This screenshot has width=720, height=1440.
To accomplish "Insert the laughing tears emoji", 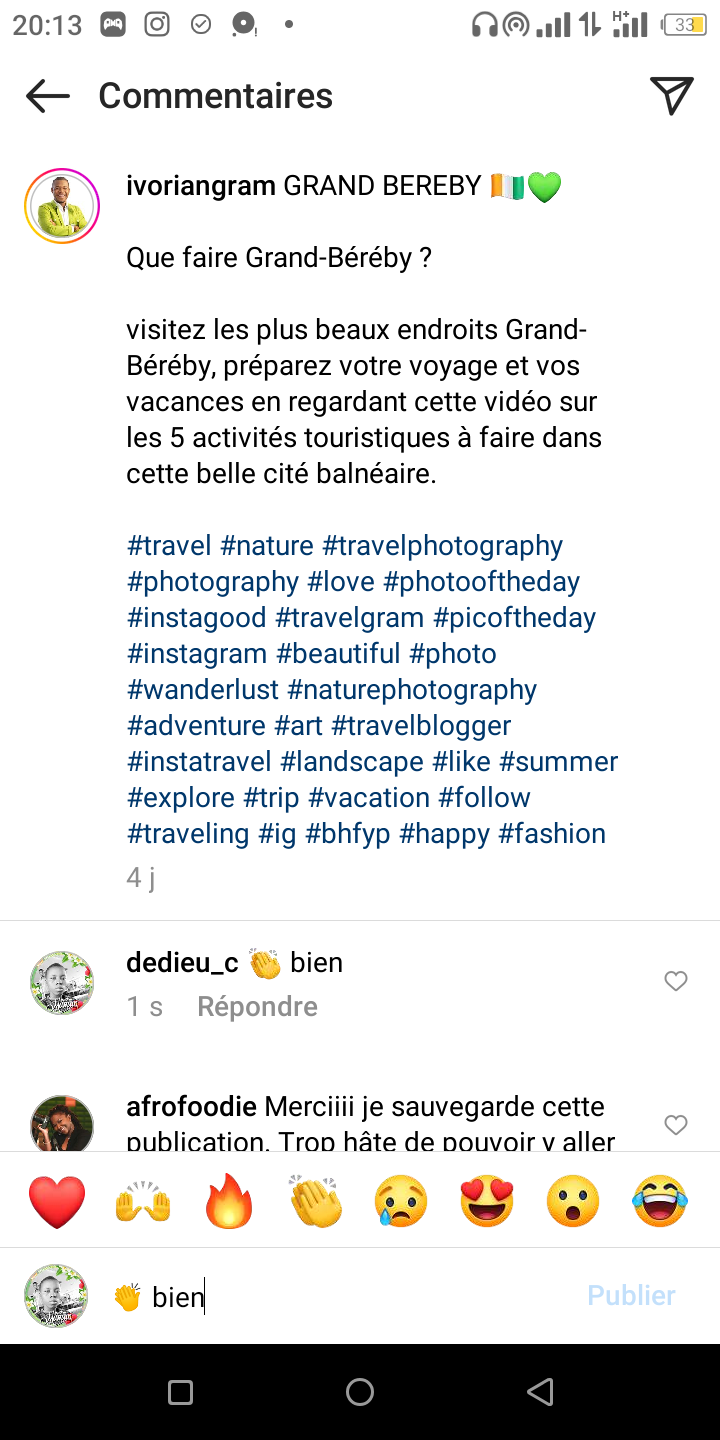I will point(660,1201).
